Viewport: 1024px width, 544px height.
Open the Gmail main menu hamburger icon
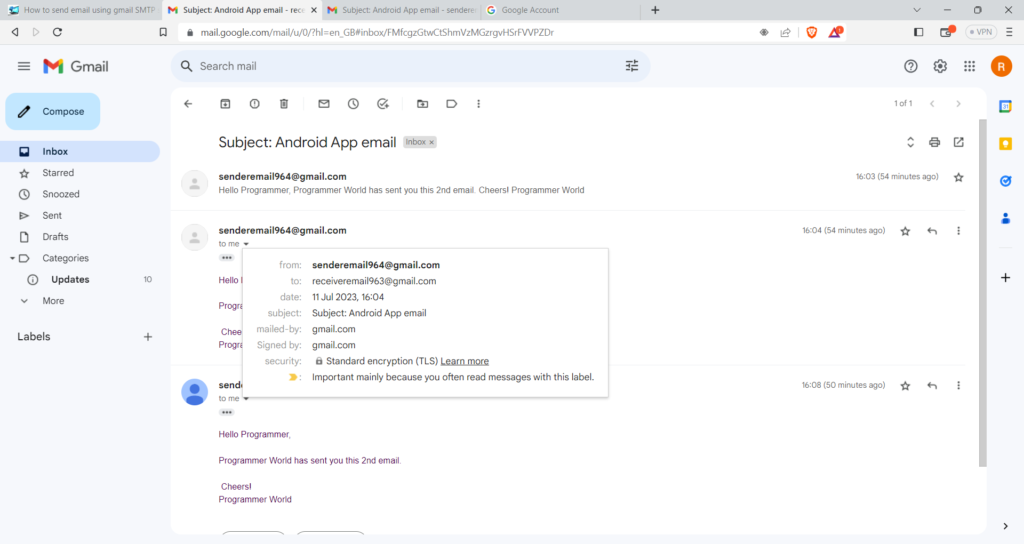pyautogui.click(x=24, y=66)
